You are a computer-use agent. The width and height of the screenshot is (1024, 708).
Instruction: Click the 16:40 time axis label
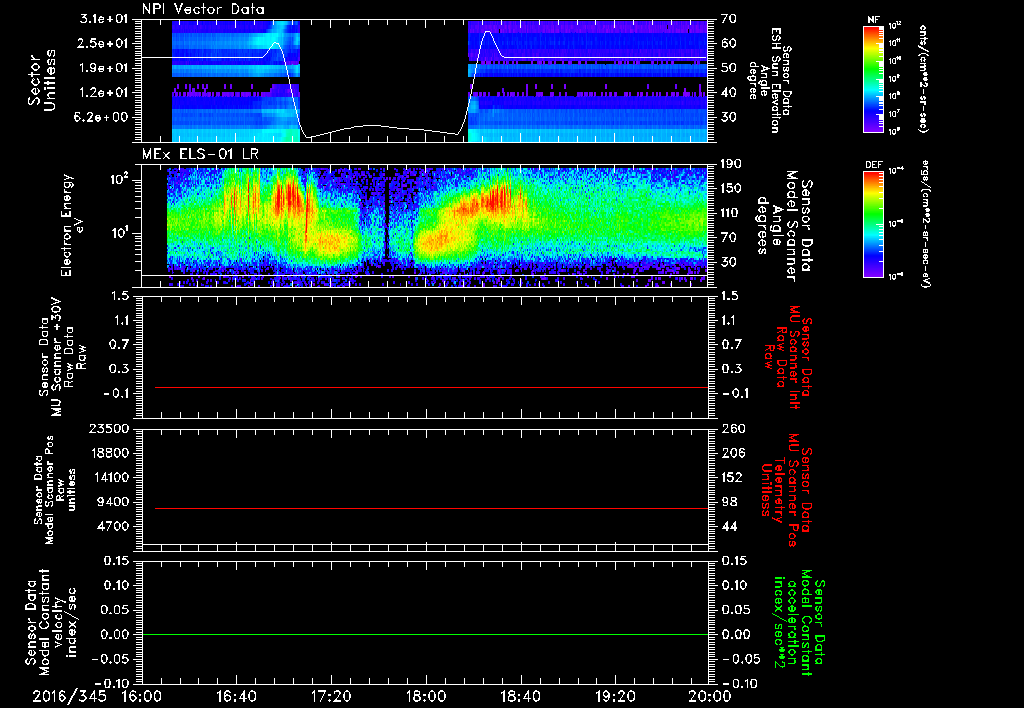pos(236,696)
